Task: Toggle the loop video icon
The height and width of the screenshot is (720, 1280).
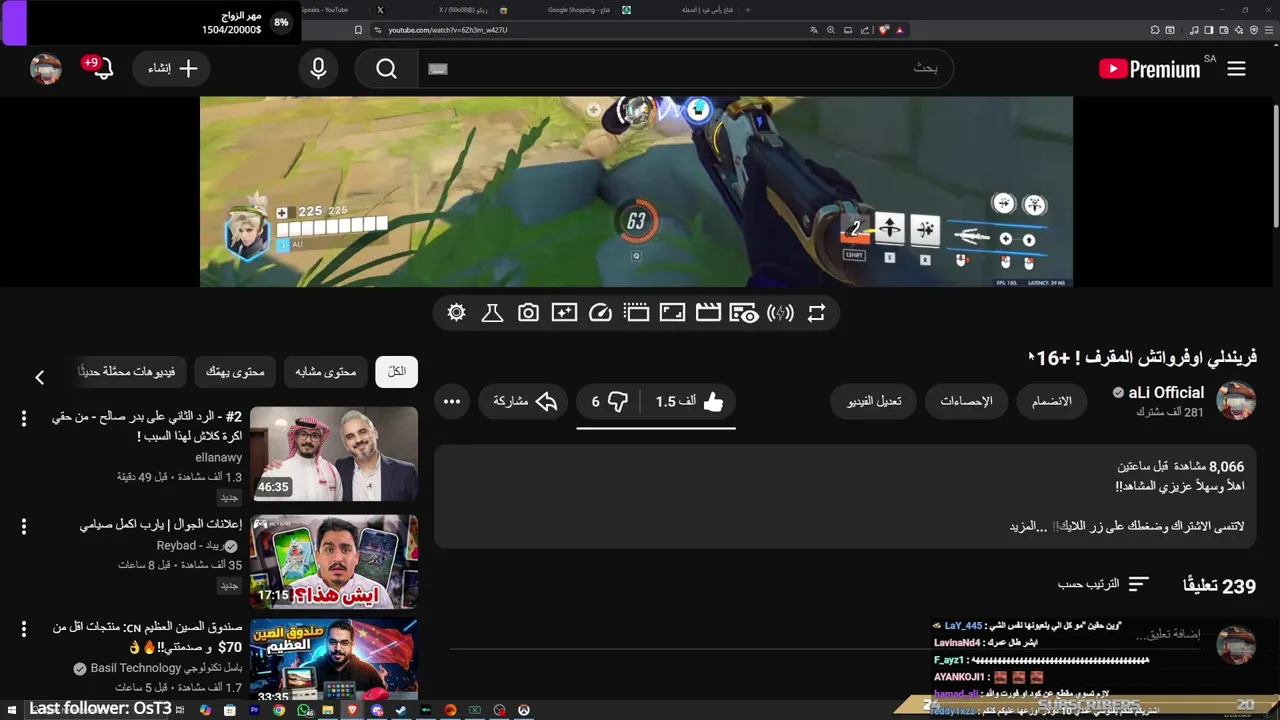Action: 816,313
